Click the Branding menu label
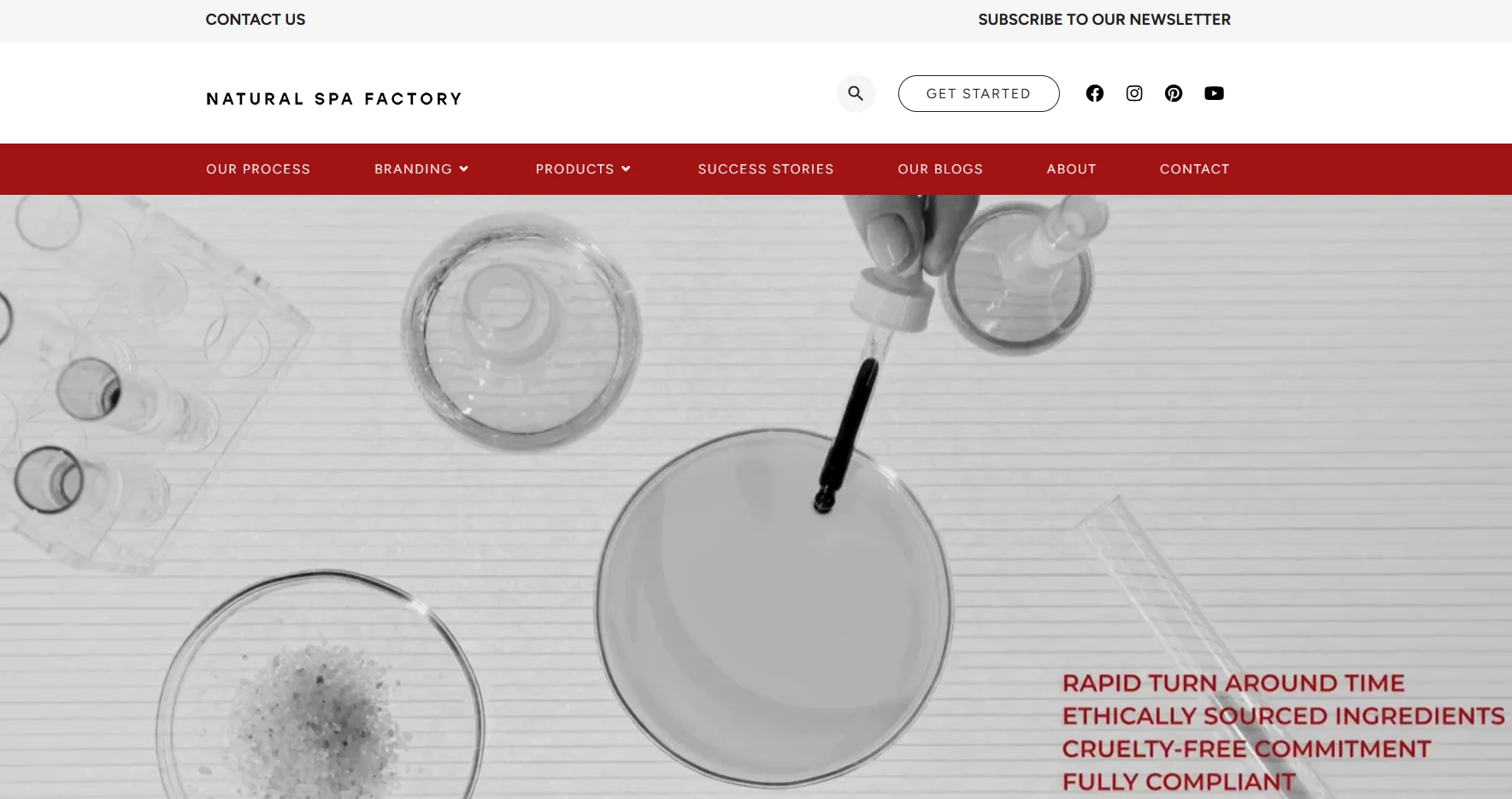The width and height of the screenshot is (1512, 799). (413, 169)
